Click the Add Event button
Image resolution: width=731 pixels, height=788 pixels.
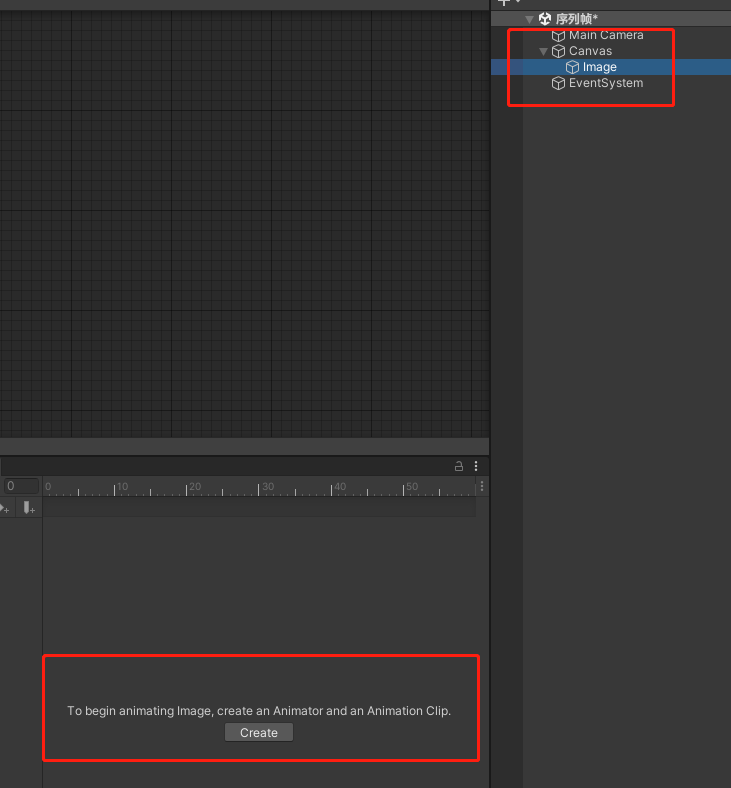[29, 508]
